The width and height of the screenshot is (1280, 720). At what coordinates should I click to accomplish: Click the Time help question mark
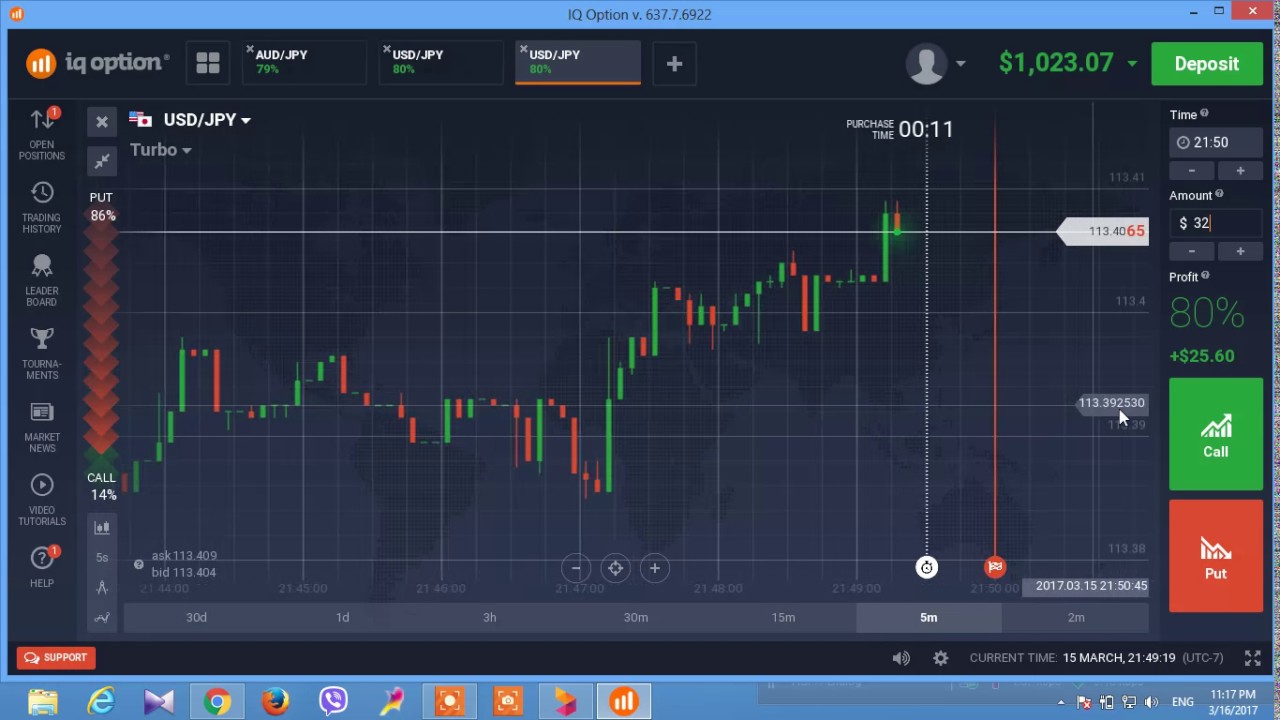tap(1204, 114)
